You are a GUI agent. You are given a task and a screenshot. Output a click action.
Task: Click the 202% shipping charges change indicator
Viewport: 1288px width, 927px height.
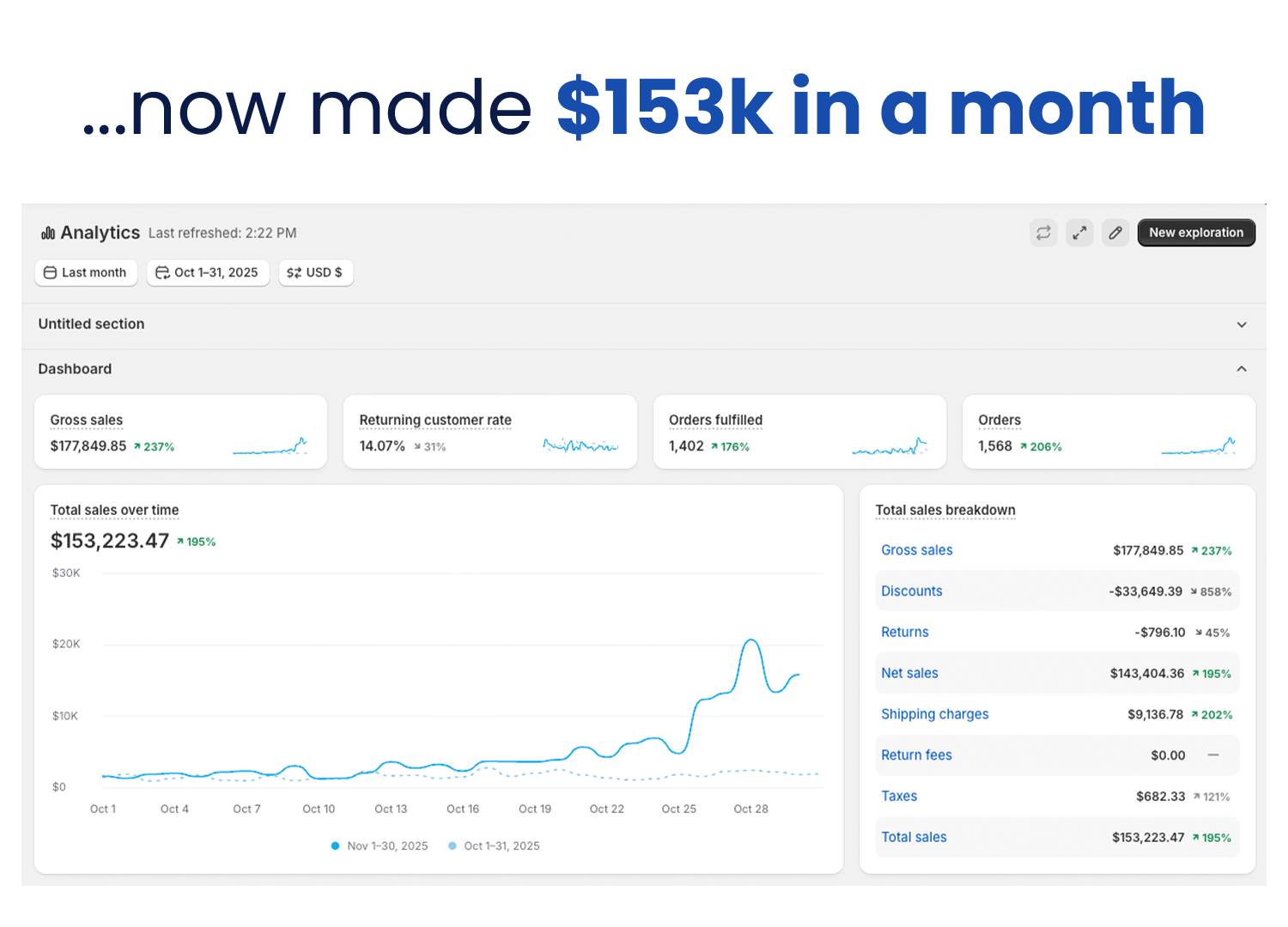point(1212,715)
